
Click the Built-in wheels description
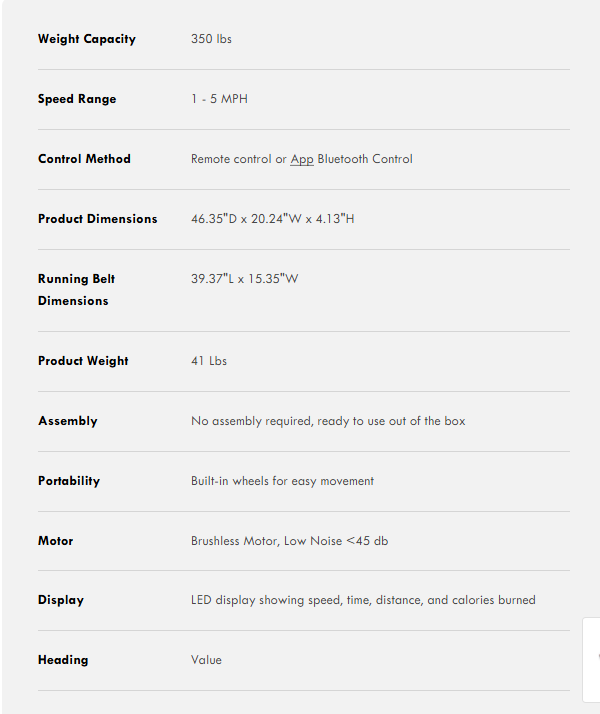282,481
